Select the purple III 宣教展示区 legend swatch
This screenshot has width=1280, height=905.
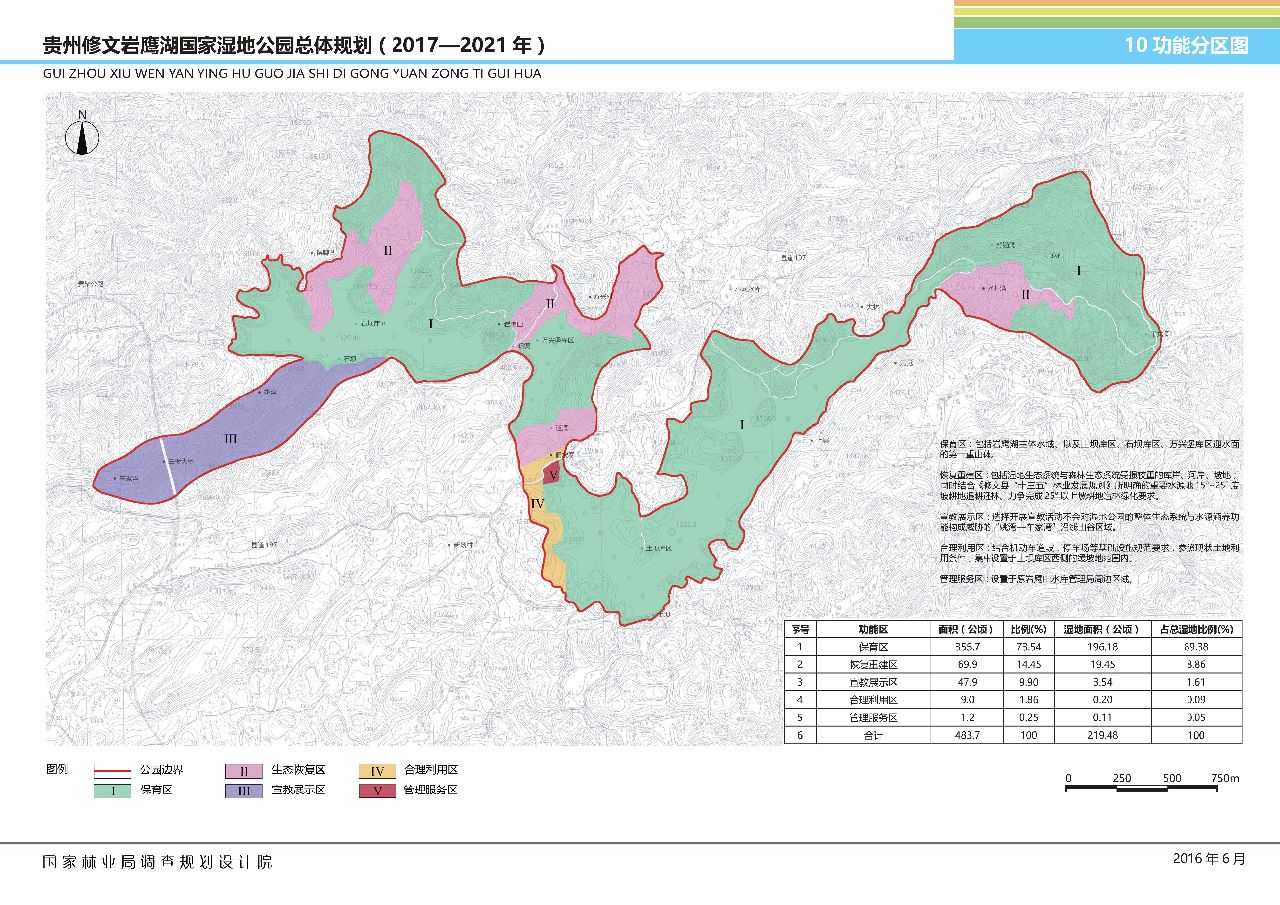pos(244,790)
